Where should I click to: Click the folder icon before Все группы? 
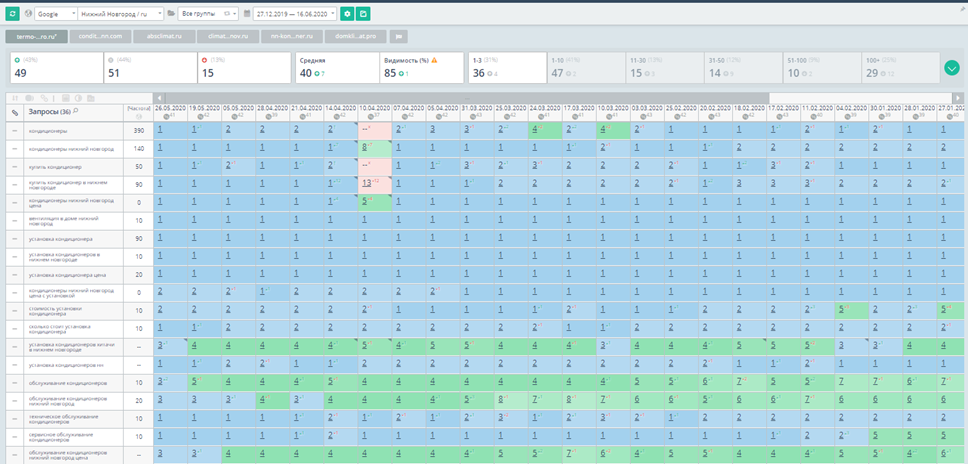click(171, 13)
